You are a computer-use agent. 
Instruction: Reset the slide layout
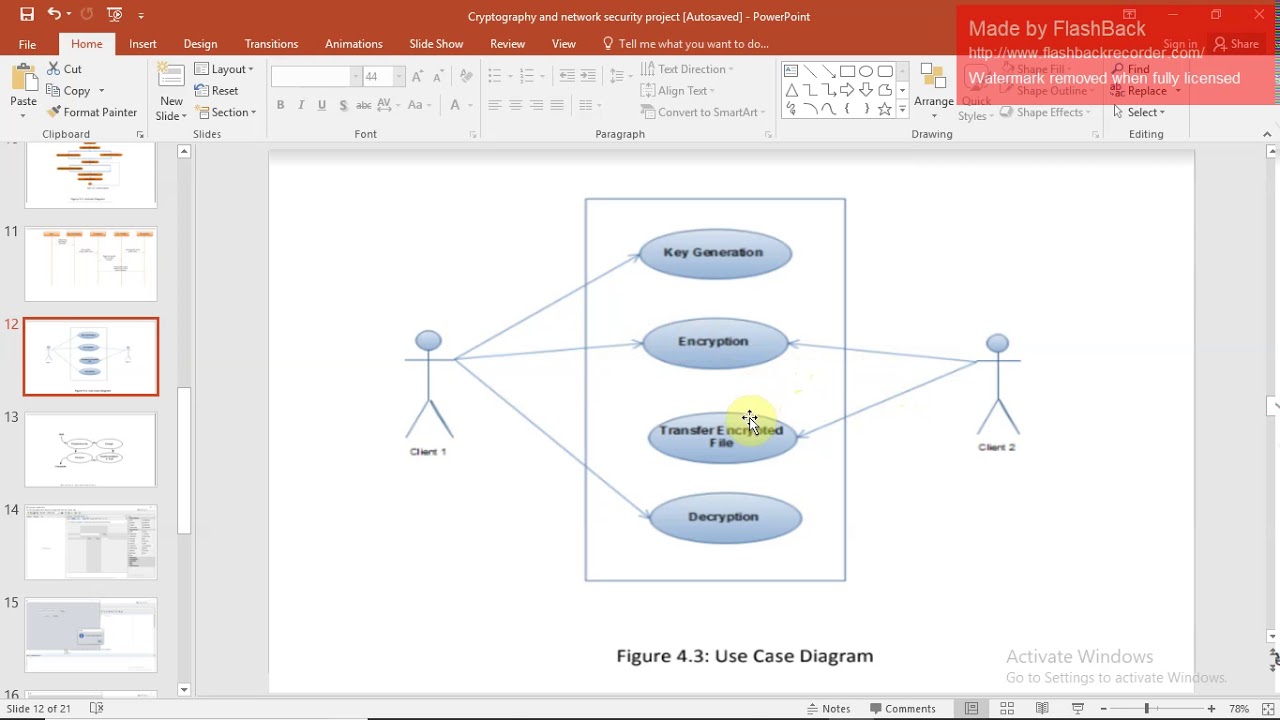[217, 90]
